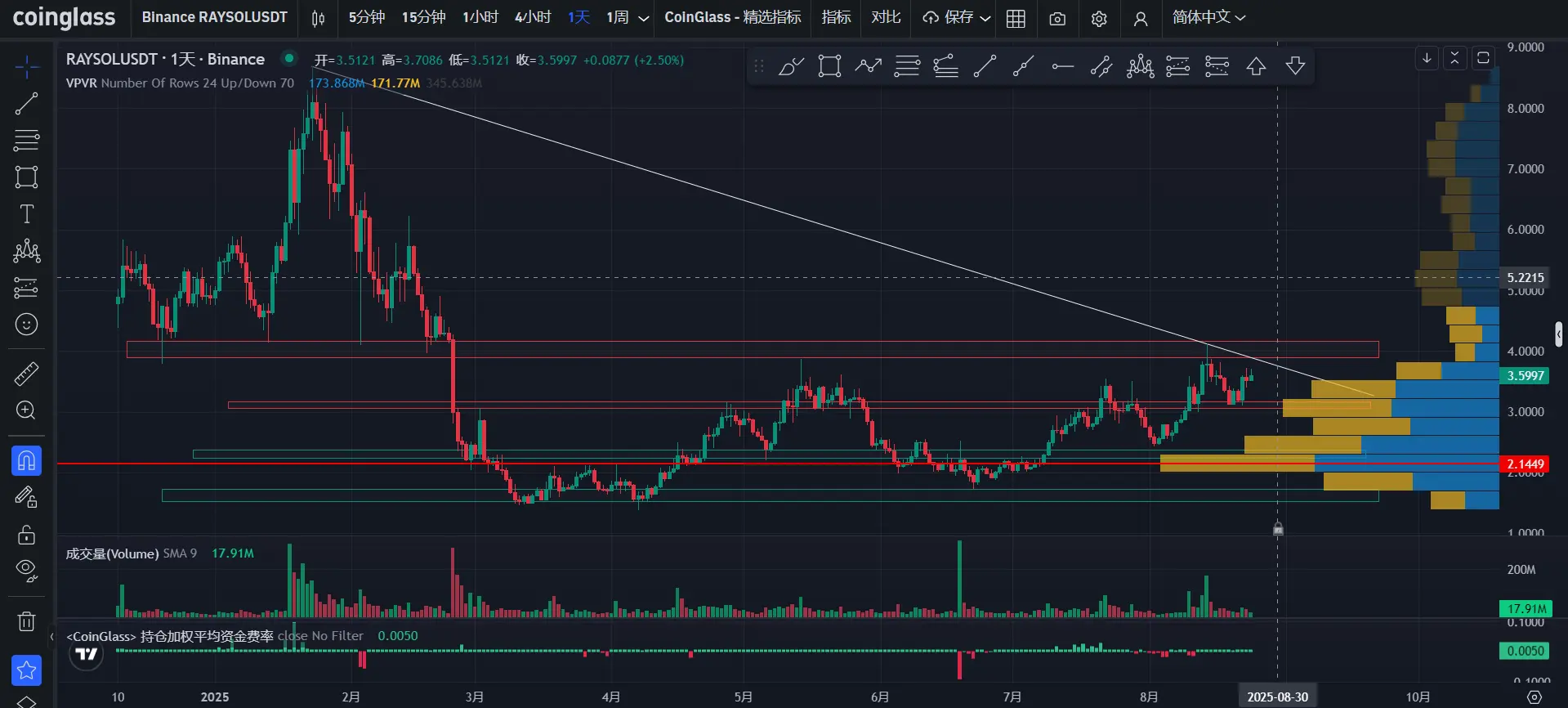Toggle the magnet snap mode
Viewport: 1568px width, 708px height.
[26, 461]
